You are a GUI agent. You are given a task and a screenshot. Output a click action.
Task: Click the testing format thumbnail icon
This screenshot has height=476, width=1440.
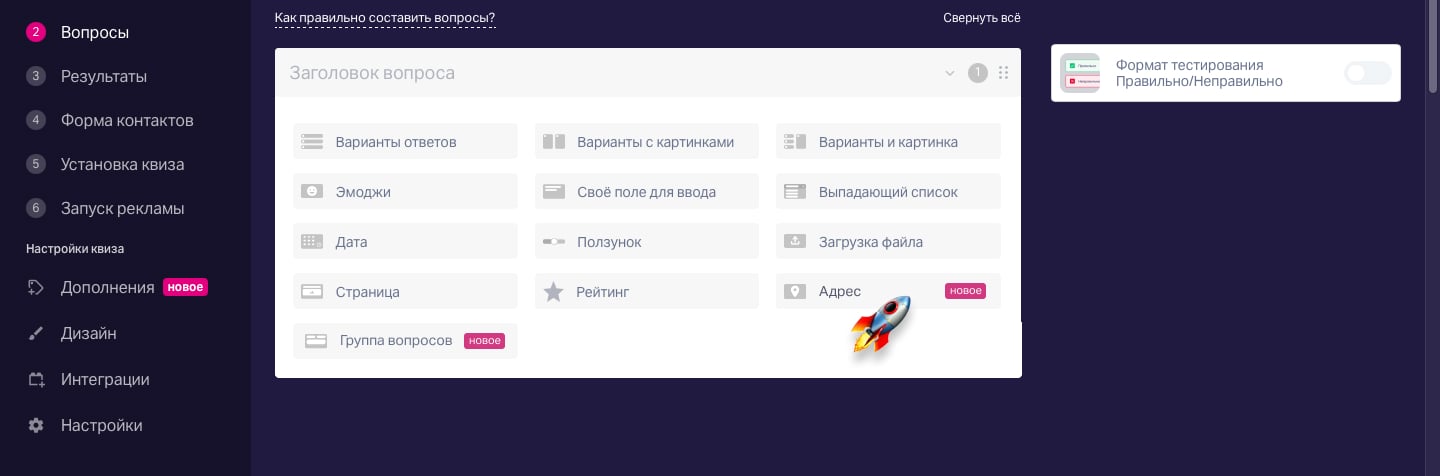tap(1080, 73)
